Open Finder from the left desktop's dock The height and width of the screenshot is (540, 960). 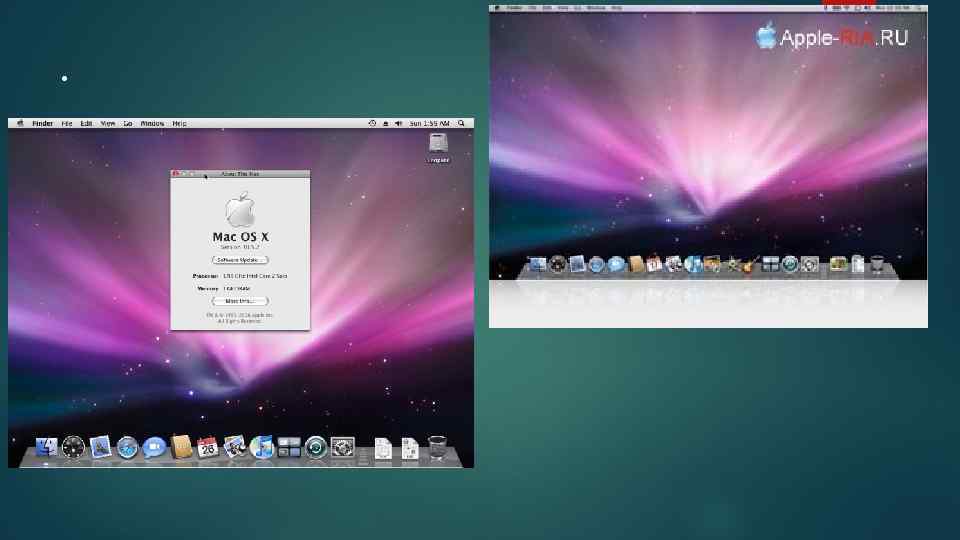pyautogui.click(x=47, y=448)
